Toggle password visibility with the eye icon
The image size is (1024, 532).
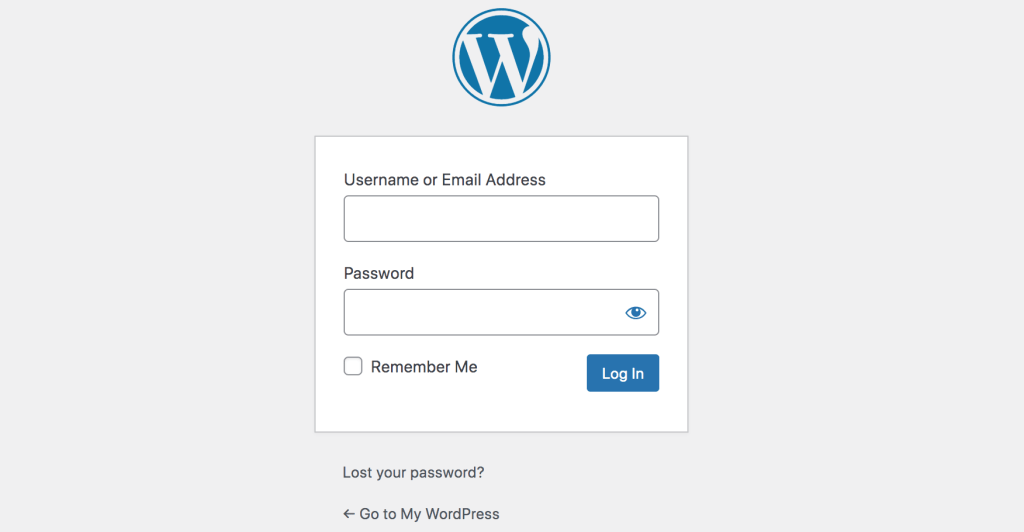tap(635, 313)
